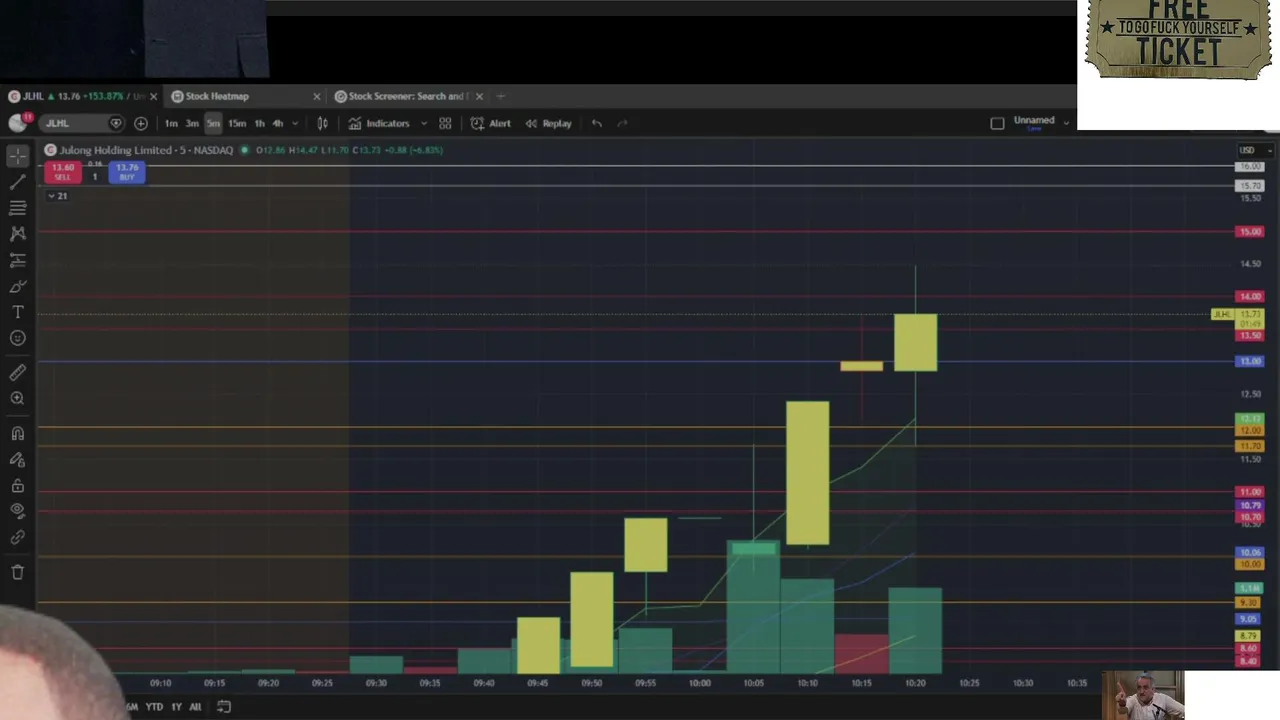Toggle stay in drawing mode
The height and width of the screenshot is (720, 1280).
(17, 459)
